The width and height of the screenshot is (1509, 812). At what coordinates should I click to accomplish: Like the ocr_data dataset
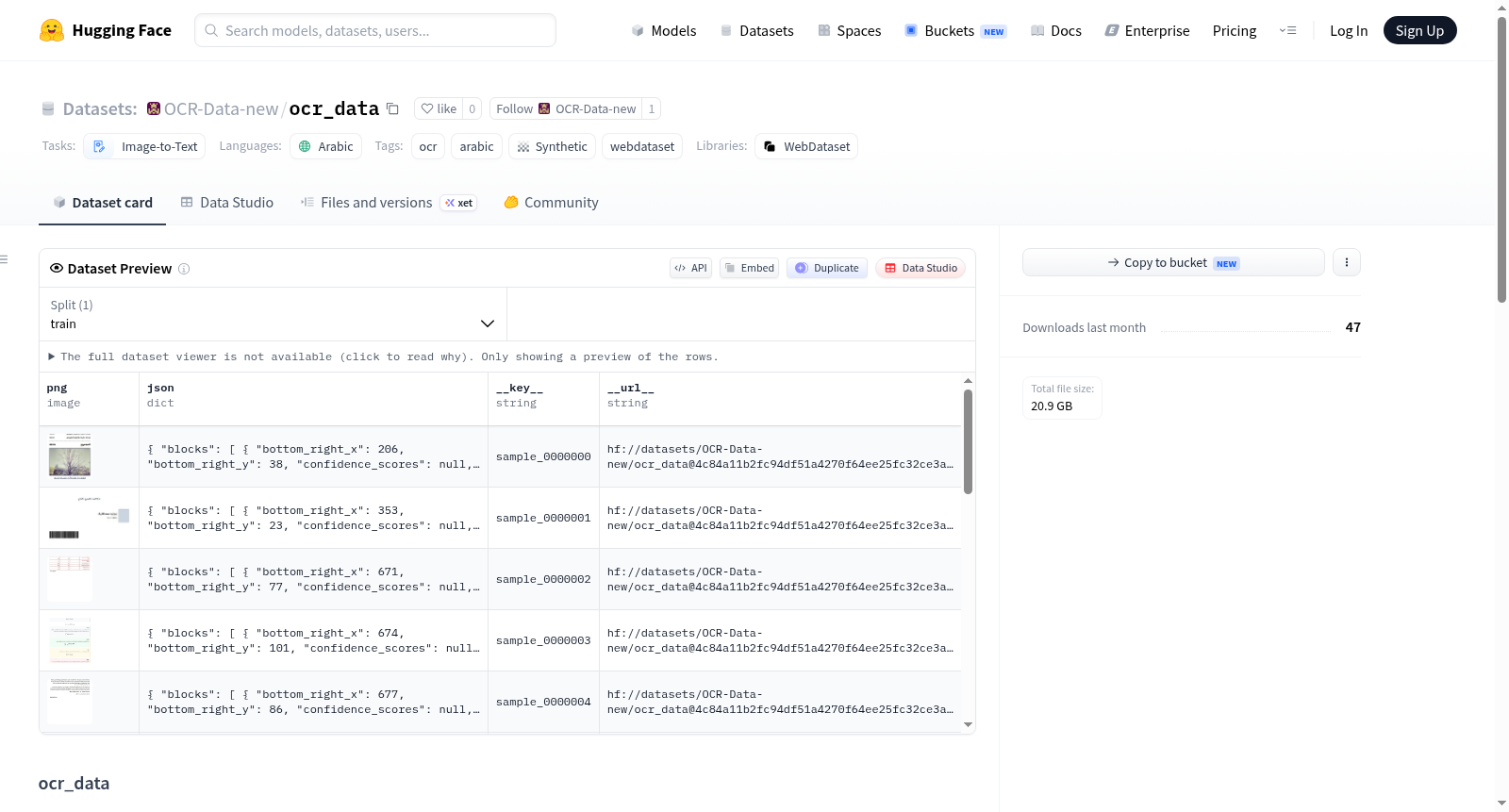(439, 108)
